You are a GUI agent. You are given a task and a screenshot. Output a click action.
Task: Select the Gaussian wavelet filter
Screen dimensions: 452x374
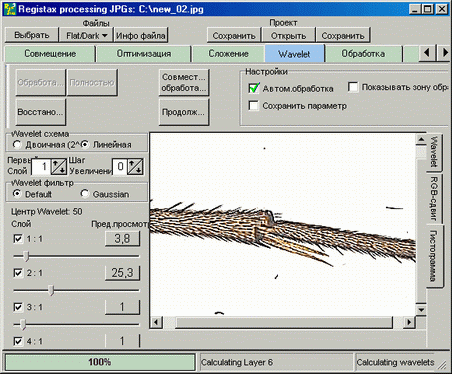coord(85,194)
